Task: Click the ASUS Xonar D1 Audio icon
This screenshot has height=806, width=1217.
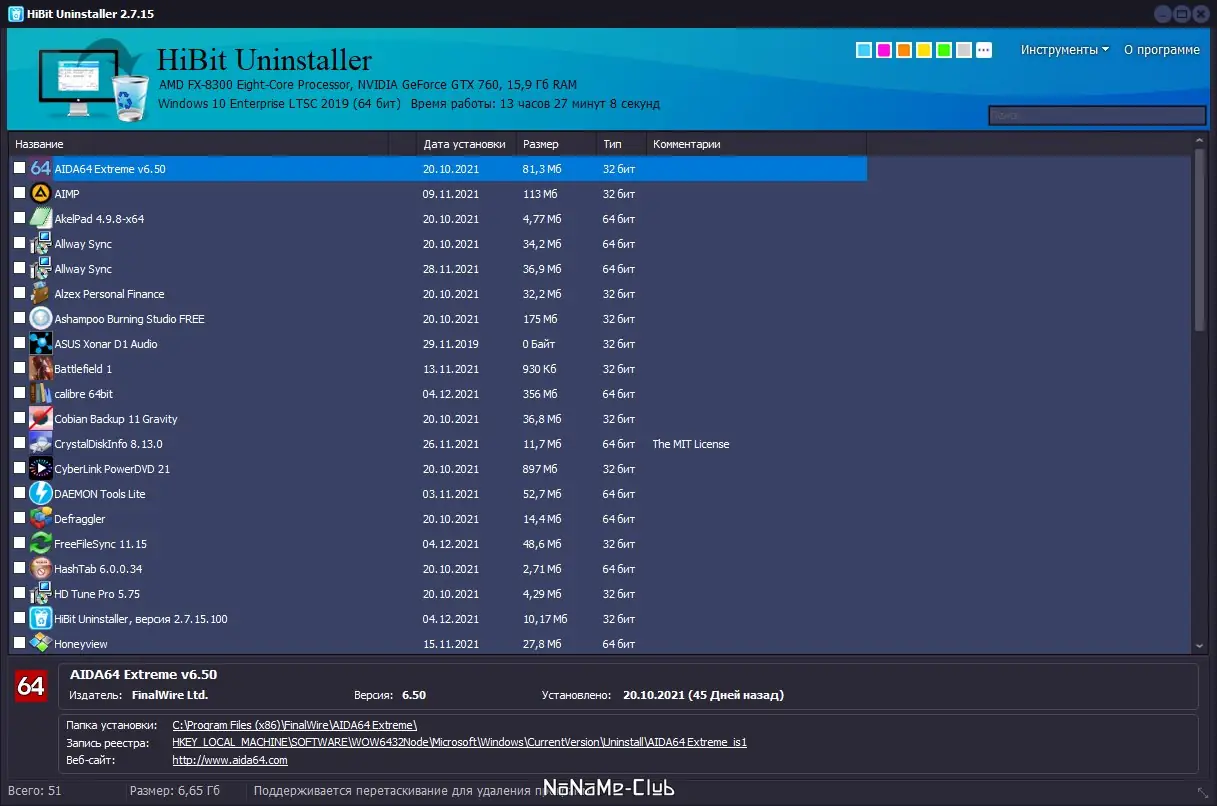Action: point(40,343)
